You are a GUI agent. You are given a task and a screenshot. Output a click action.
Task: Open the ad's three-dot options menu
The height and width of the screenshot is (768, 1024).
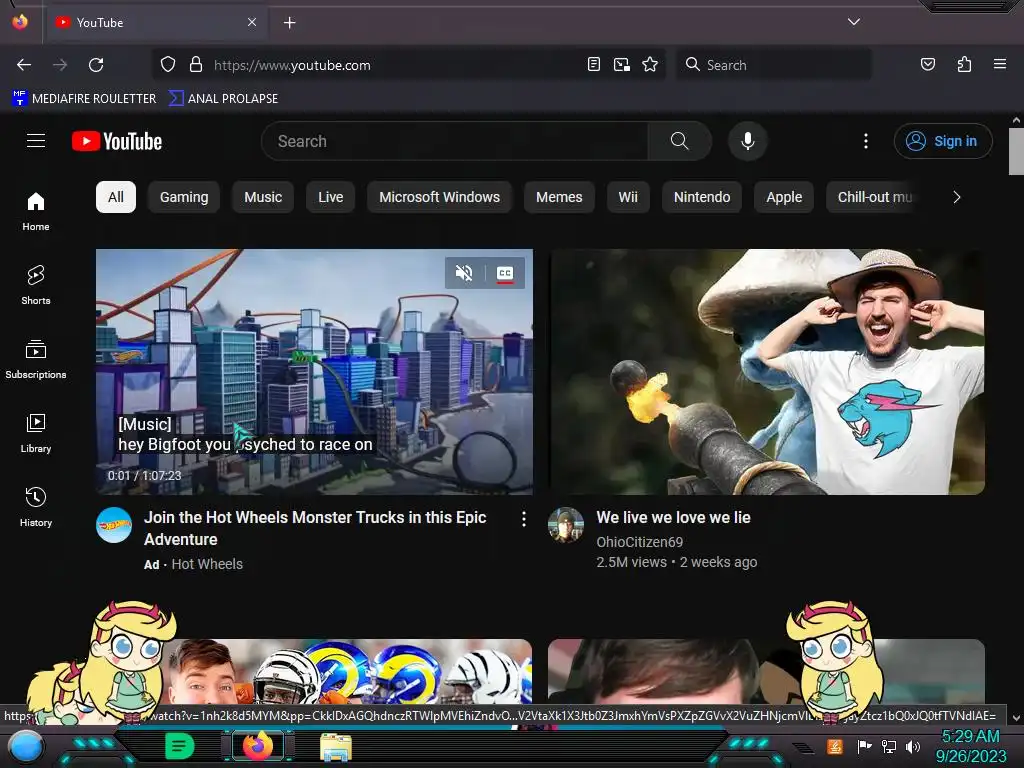tap(524, 519)
